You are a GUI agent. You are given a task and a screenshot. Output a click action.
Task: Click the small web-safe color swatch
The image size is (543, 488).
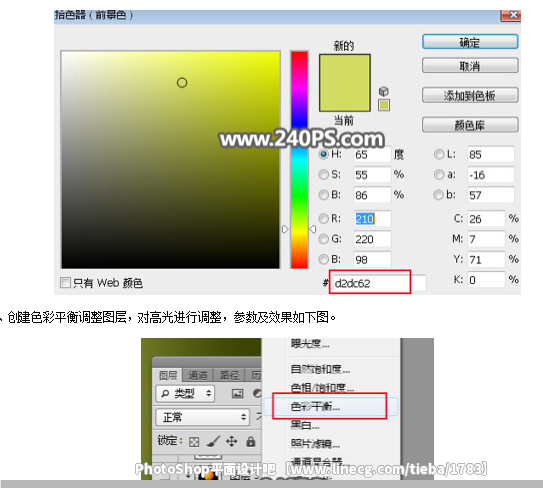click(384, 105)
